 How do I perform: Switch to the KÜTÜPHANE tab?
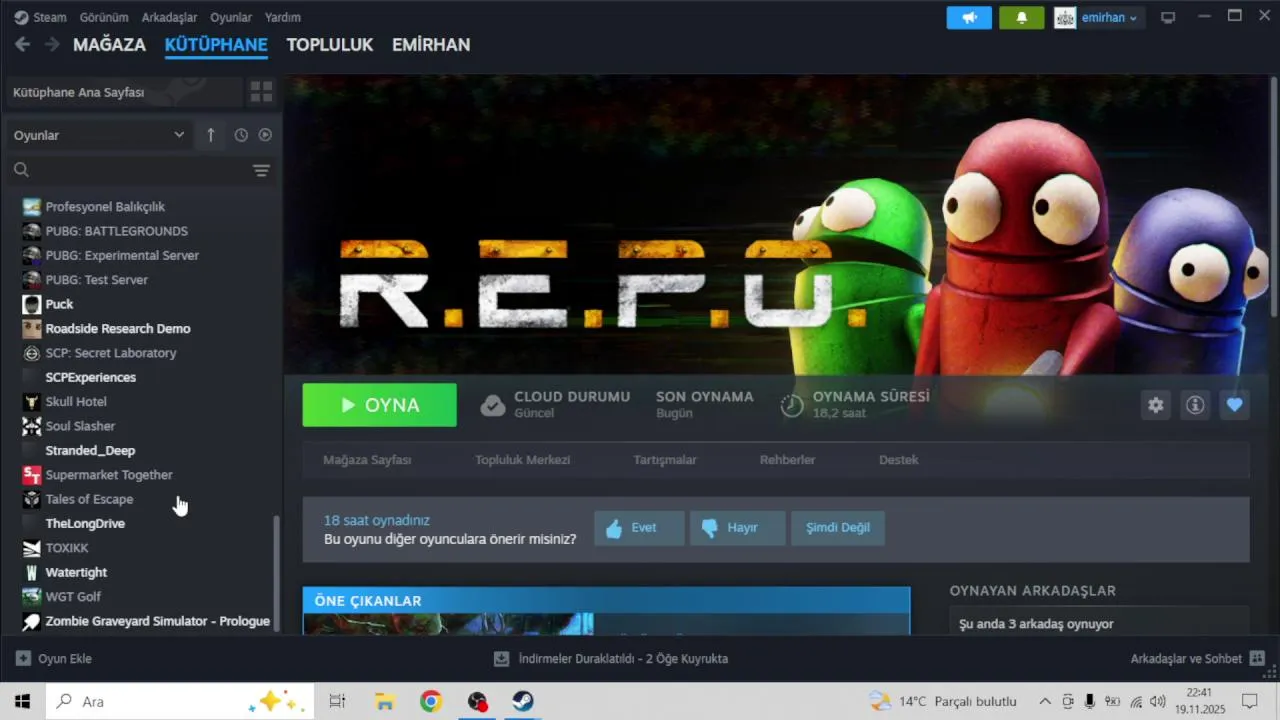click(216, 45)
